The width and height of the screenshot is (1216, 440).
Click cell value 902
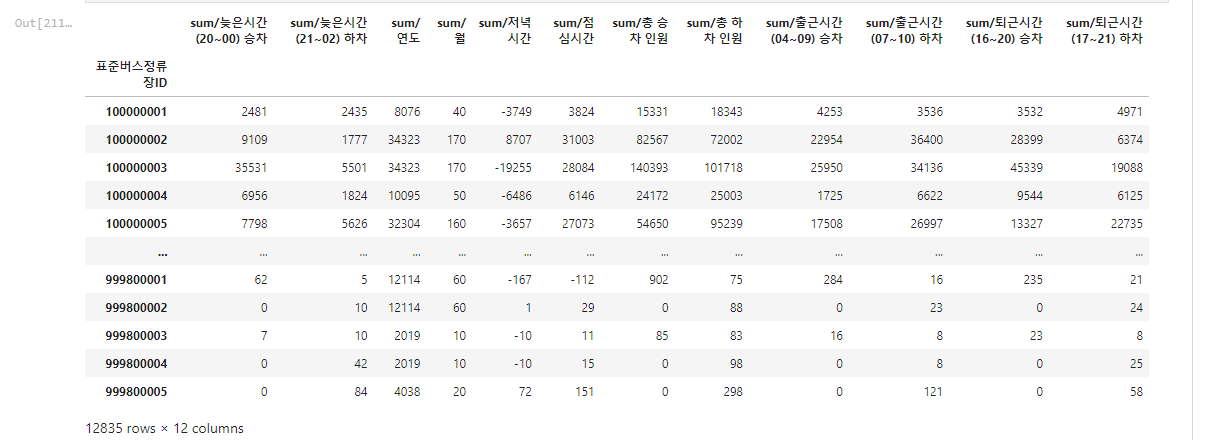tap(659, 279)
